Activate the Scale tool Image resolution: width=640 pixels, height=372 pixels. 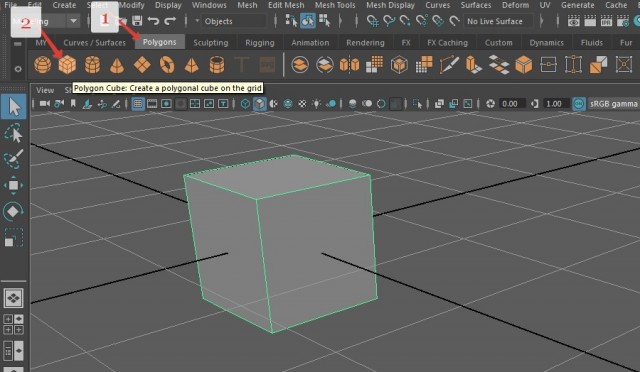pyautogui.click(x=13, y=238)
